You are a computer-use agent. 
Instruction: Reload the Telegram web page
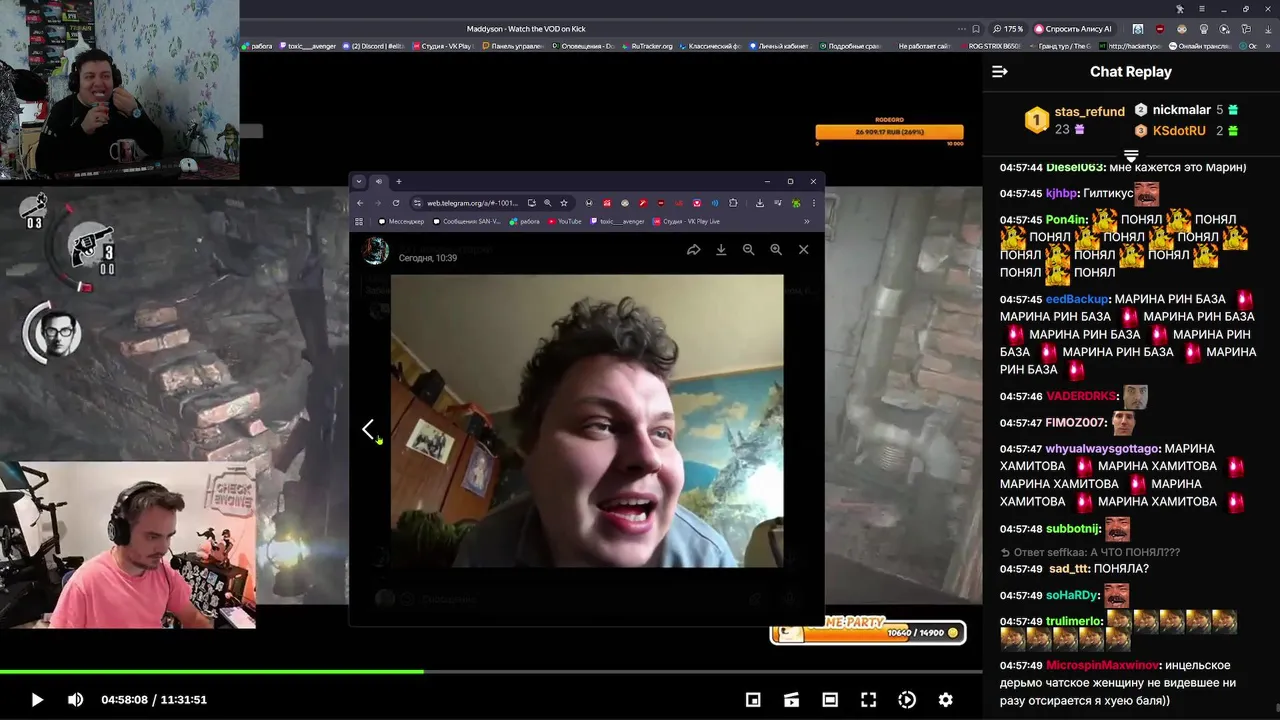tap(395, 203)
